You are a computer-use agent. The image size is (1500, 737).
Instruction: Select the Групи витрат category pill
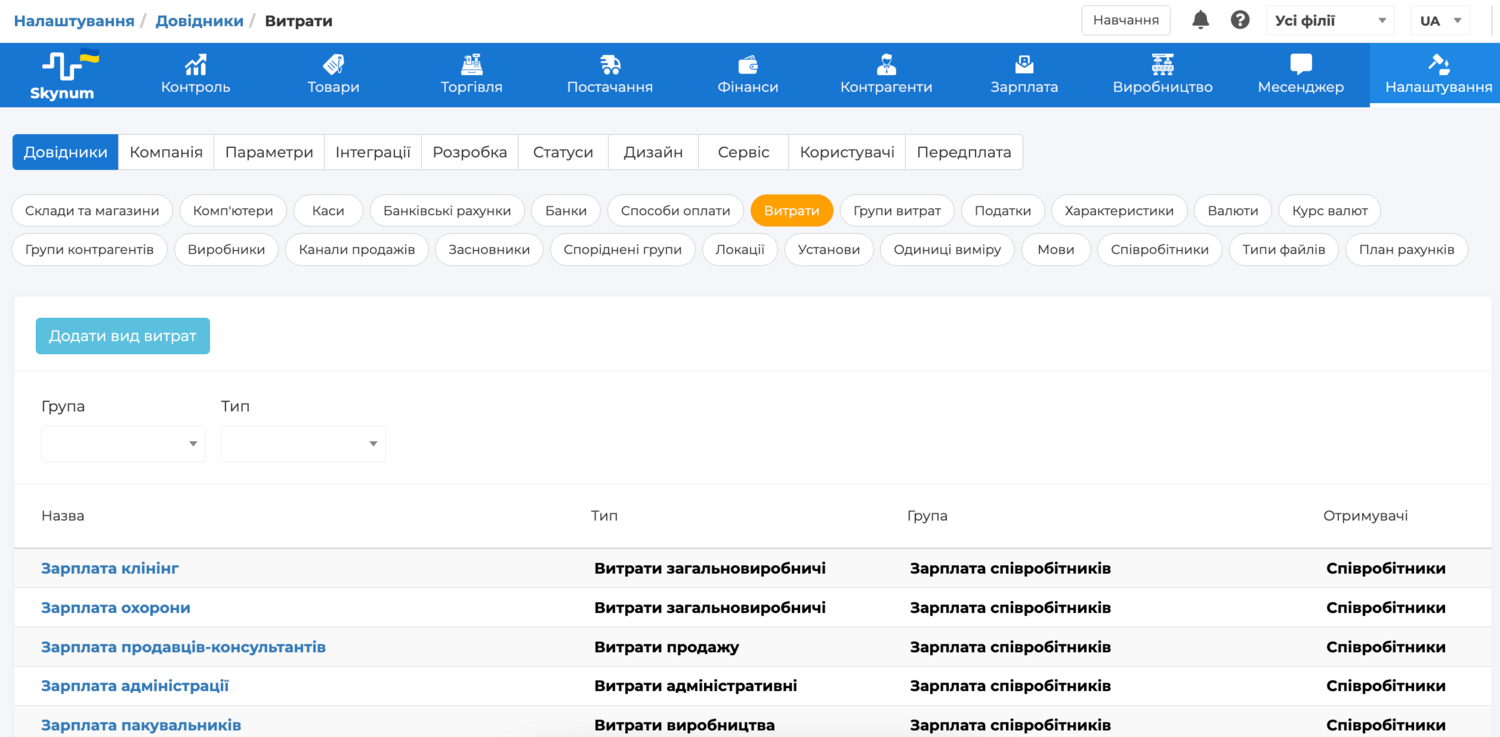[897, 211]
